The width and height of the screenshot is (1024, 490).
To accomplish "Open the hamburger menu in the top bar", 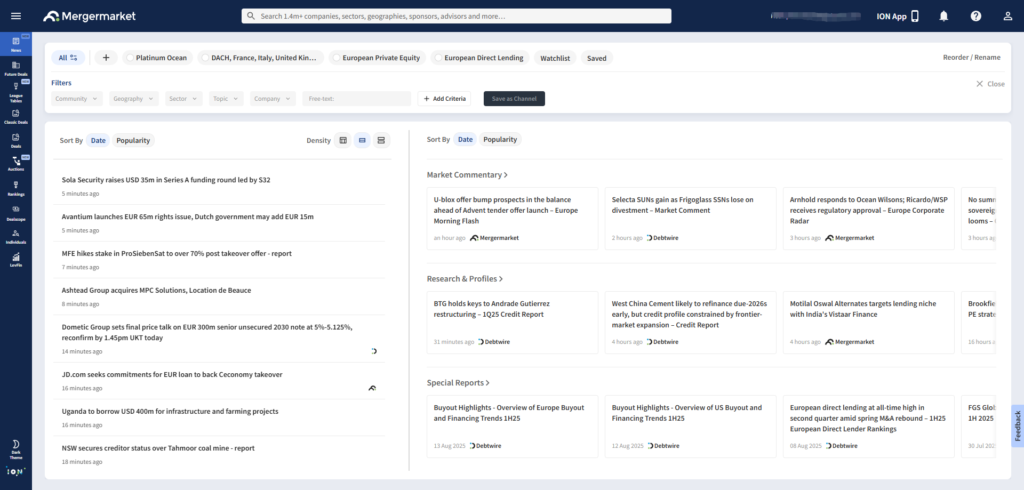I will tap(15, 16).
